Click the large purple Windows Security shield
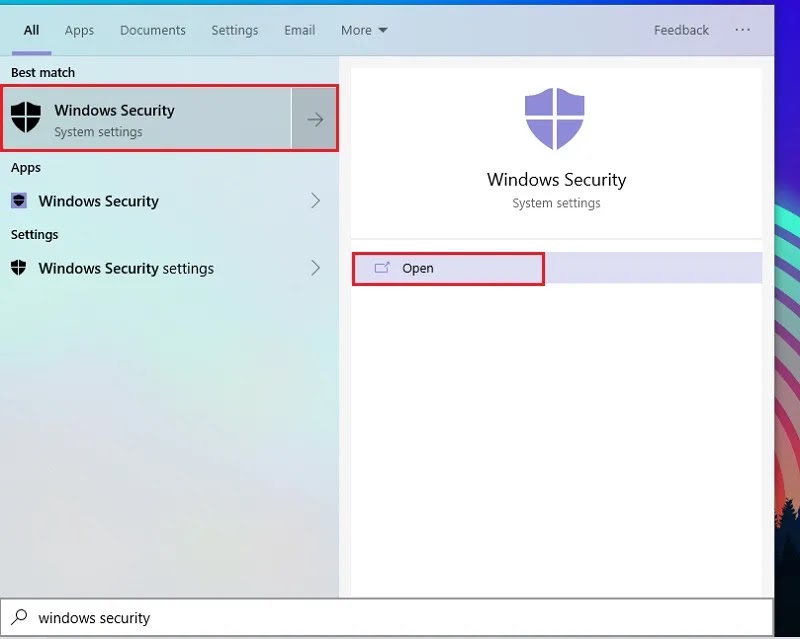Image resolution: width=800 pixels, height=639 pixels. coord(555,119)
